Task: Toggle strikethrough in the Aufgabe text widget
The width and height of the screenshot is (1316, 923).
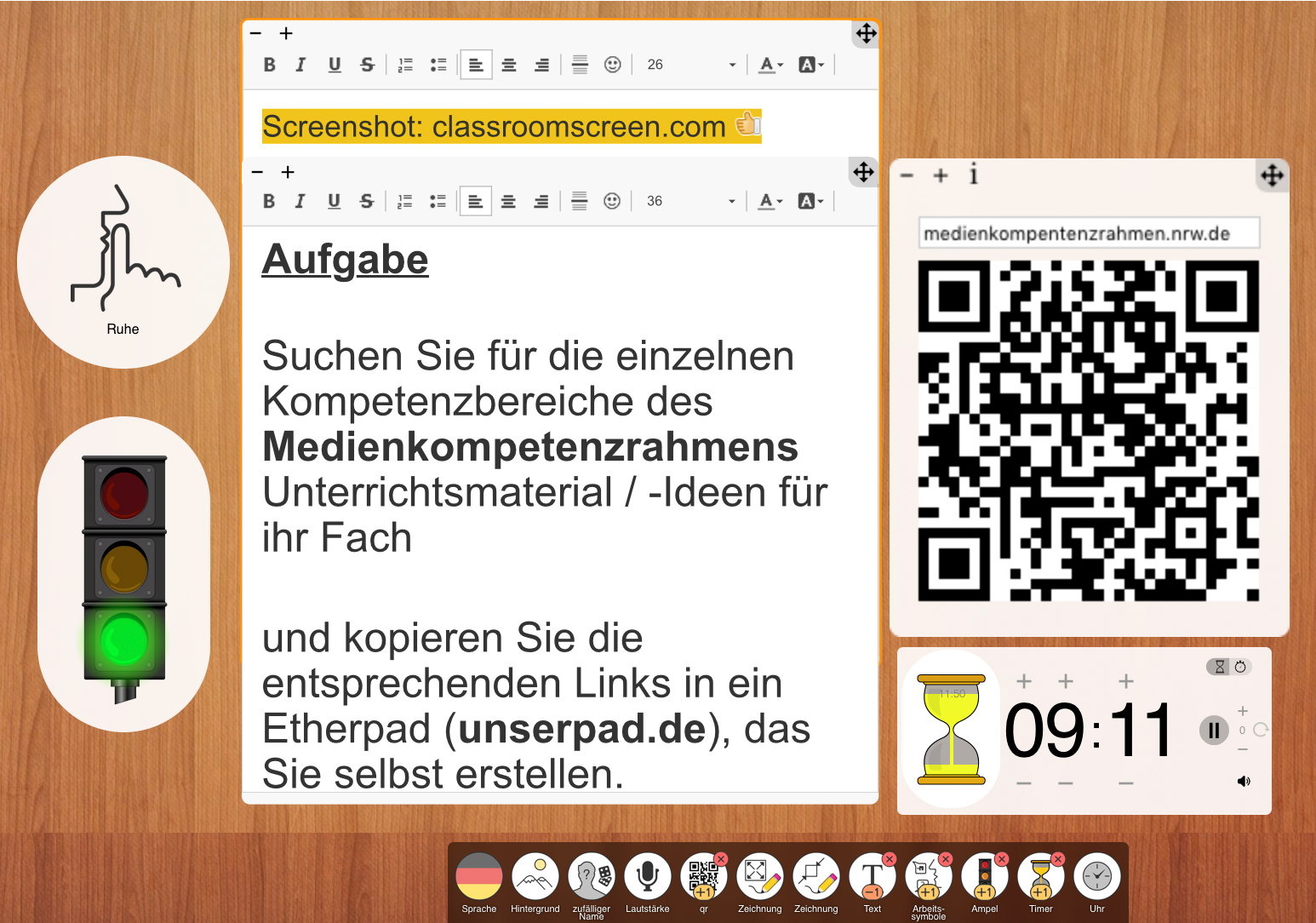Action: pos(366,201)
